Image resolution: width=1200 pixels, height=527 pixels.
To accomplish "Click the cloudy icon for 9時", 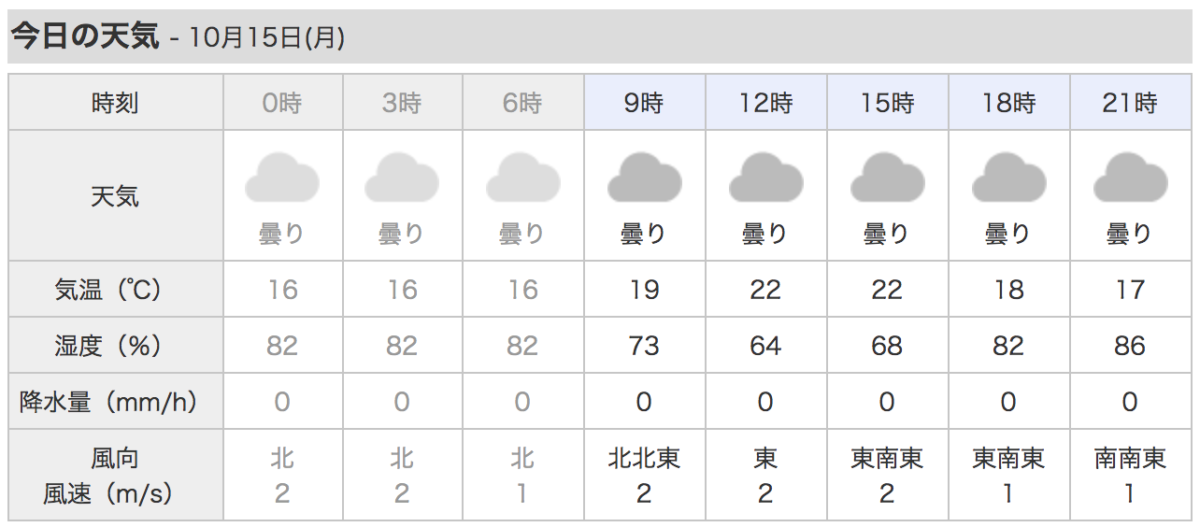I will pyautogui.click(x=645, y=178).
